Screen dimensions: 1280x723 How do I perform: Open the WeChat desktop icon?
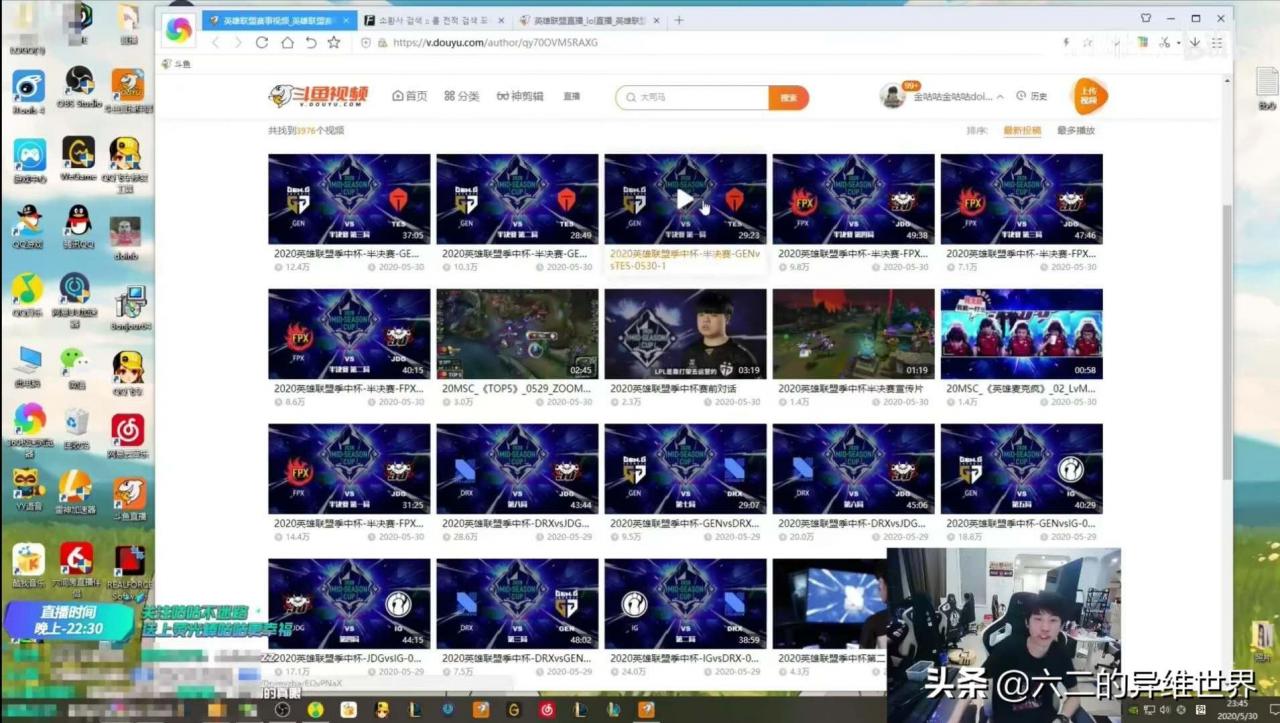click(x=73, y=364)
